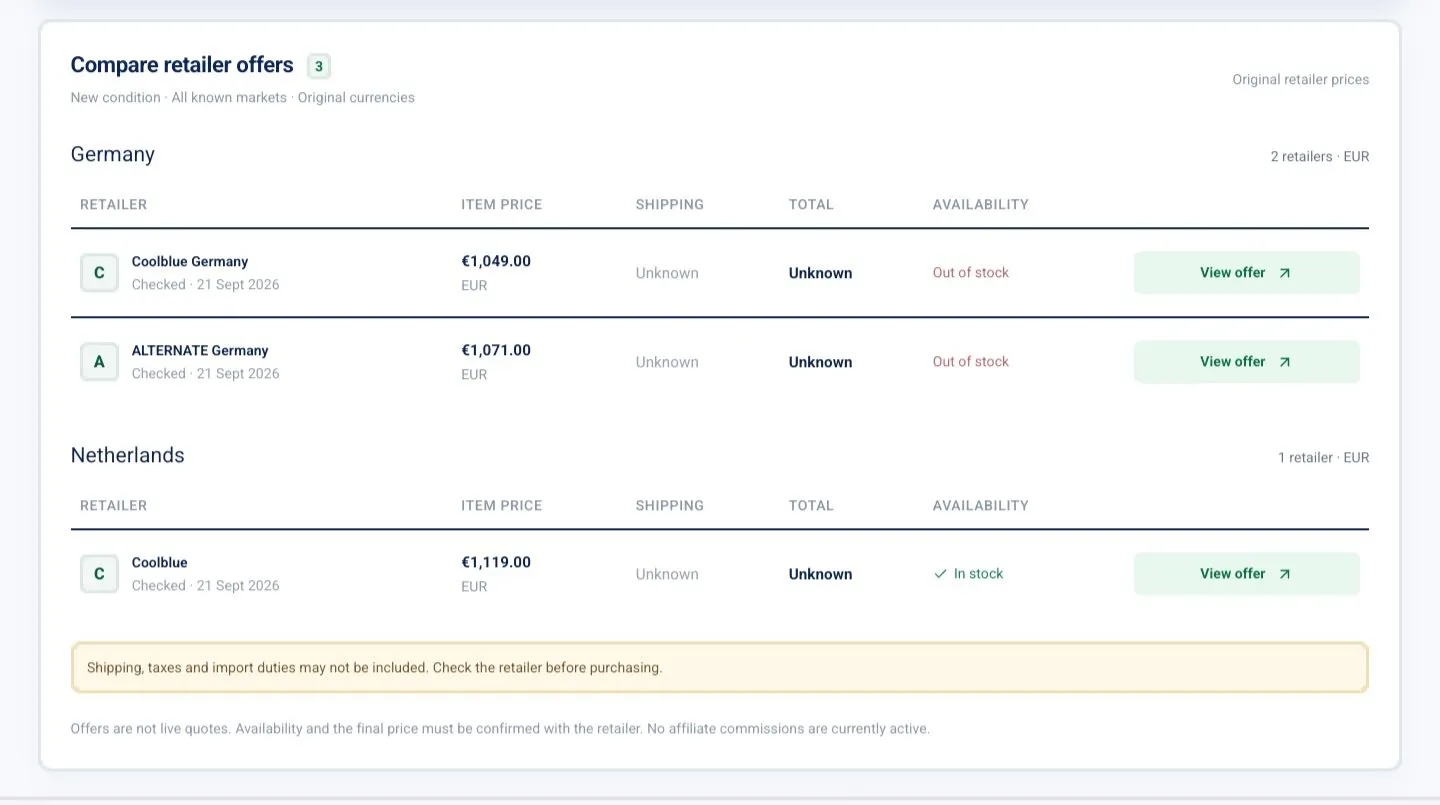Click the €1,119.00 Coolblue item price

click(x=496, y=562)
